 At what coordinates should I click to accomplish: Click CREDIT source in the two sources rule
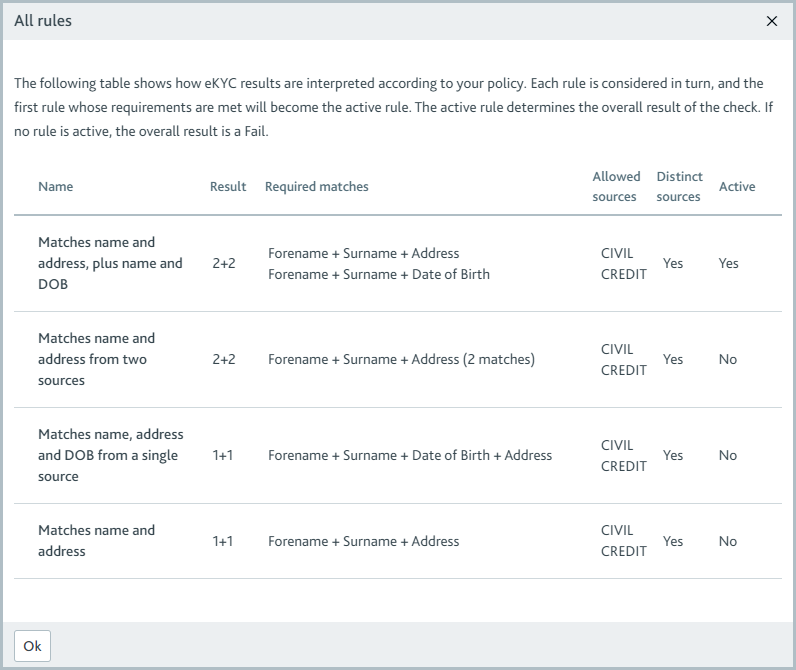pos(624,370)
